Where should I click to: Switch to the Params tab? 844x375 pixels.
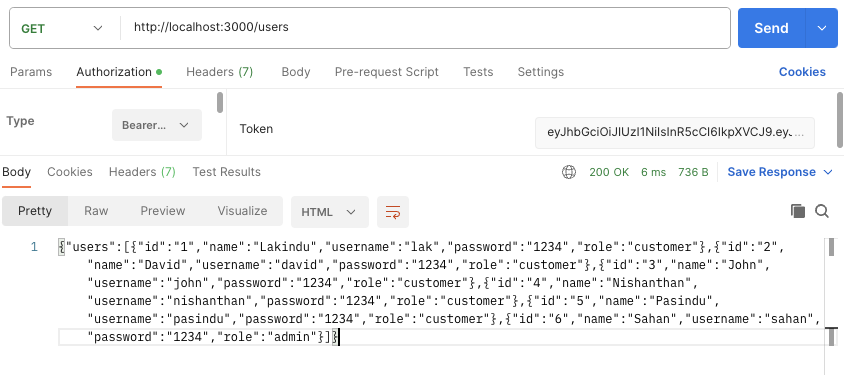(x=31, y=72)
